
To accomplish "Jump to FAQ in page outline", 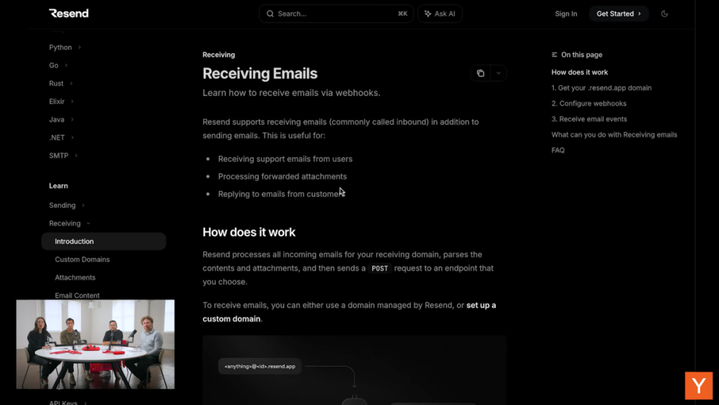I will (x=558, y=150).
